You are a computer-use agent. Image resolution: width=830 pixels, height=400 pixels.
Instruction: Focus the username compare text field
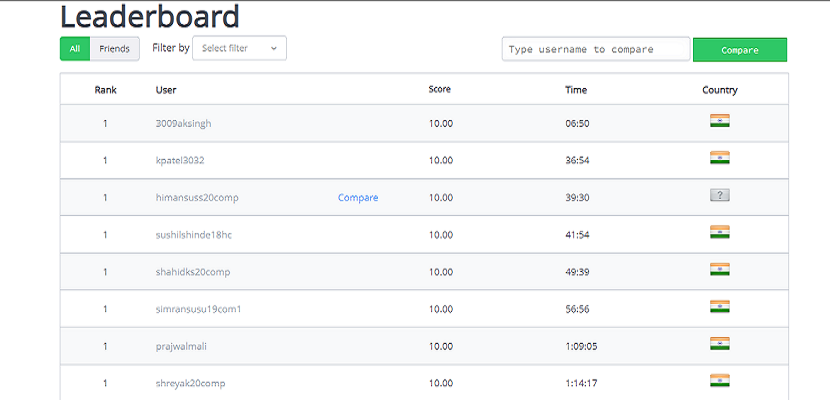[595, 49]
